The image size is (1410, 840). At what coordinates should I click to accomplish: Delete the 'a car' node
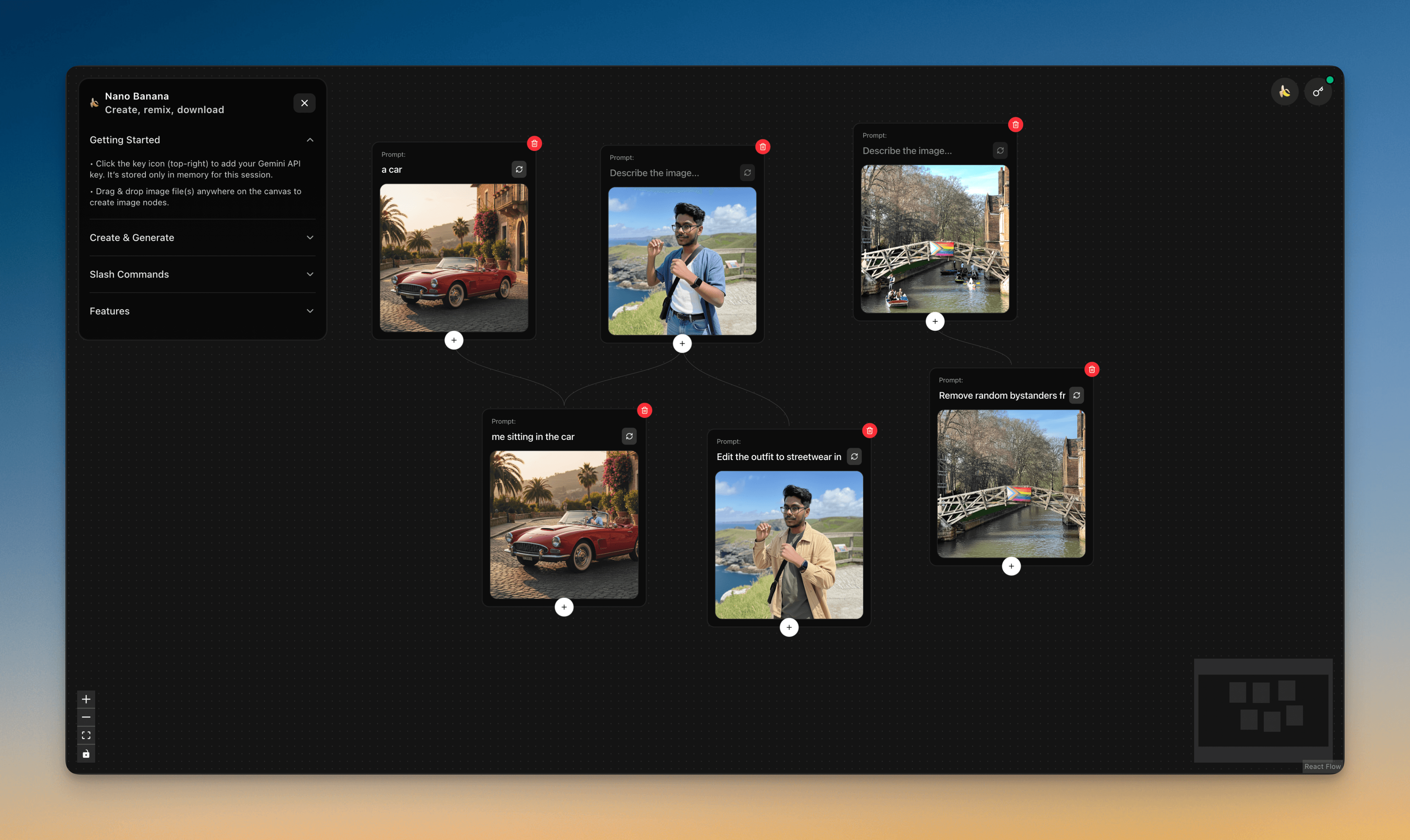click(x=534, y=144)
